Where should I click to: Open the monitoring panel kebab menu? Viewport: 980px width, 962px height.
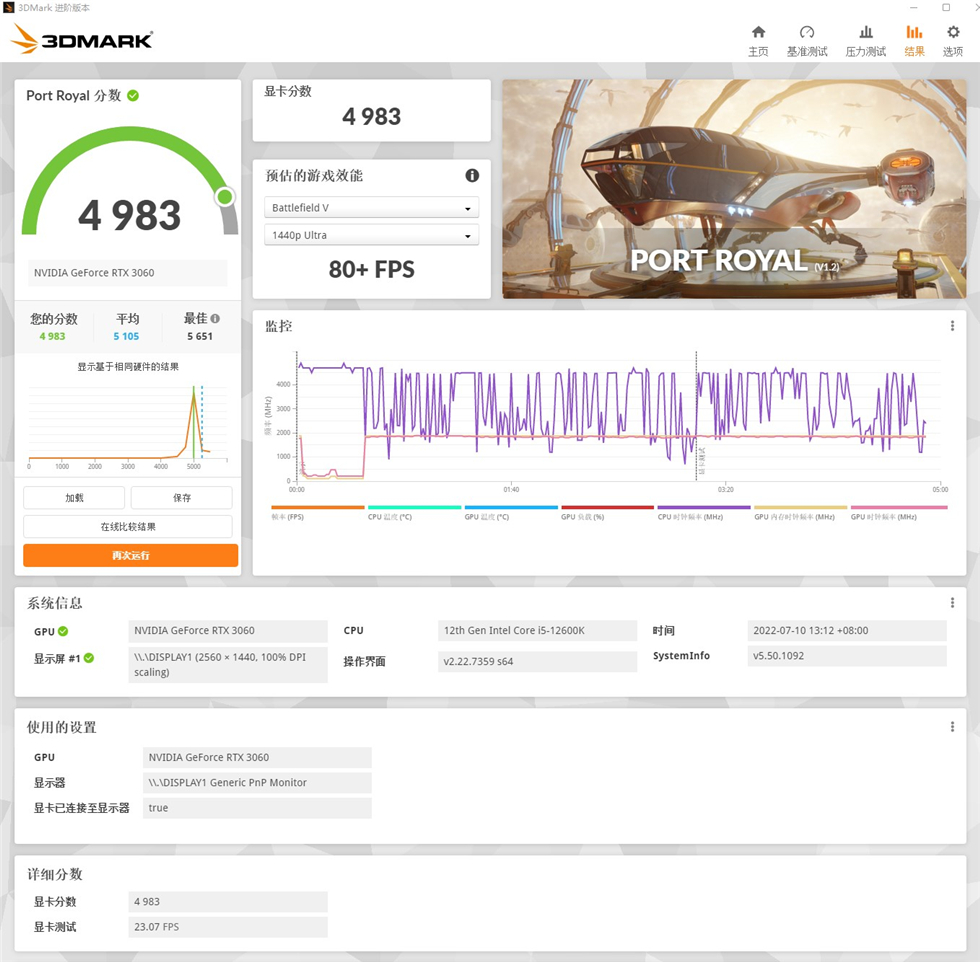click(x=952, y=325)
